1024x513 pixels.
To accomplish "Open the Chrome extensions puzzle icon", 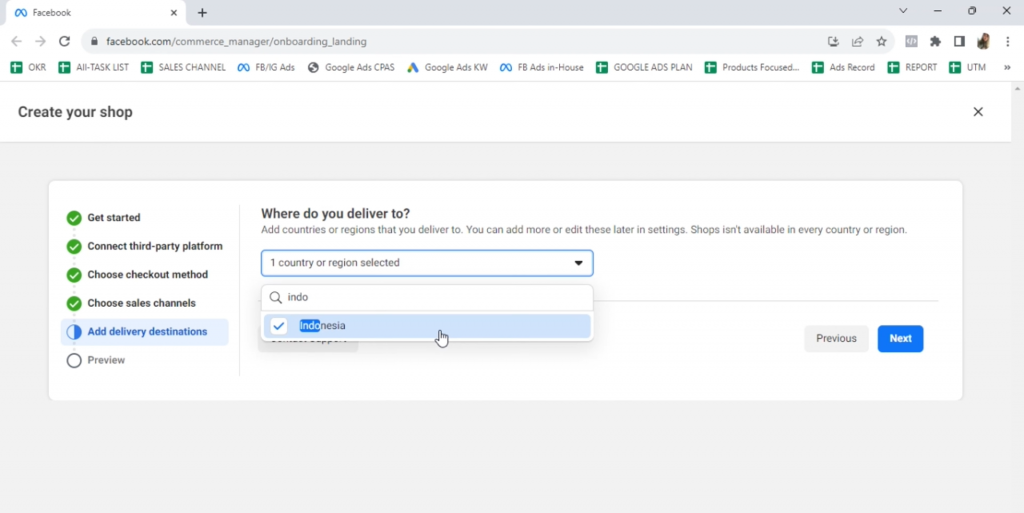I will click(x=935, y=41).
